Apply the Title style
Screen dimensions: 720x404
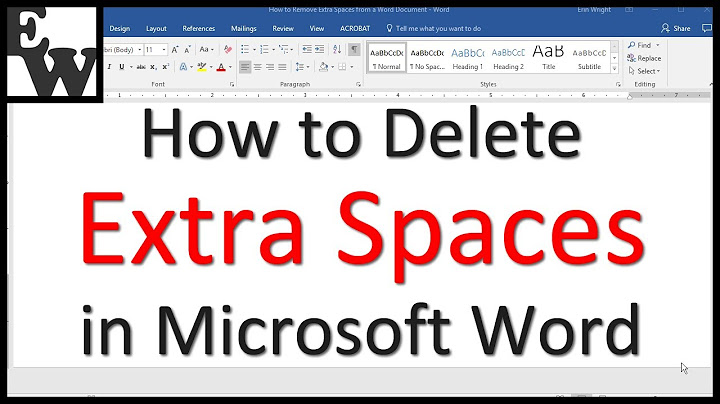(x=548, y=58)
